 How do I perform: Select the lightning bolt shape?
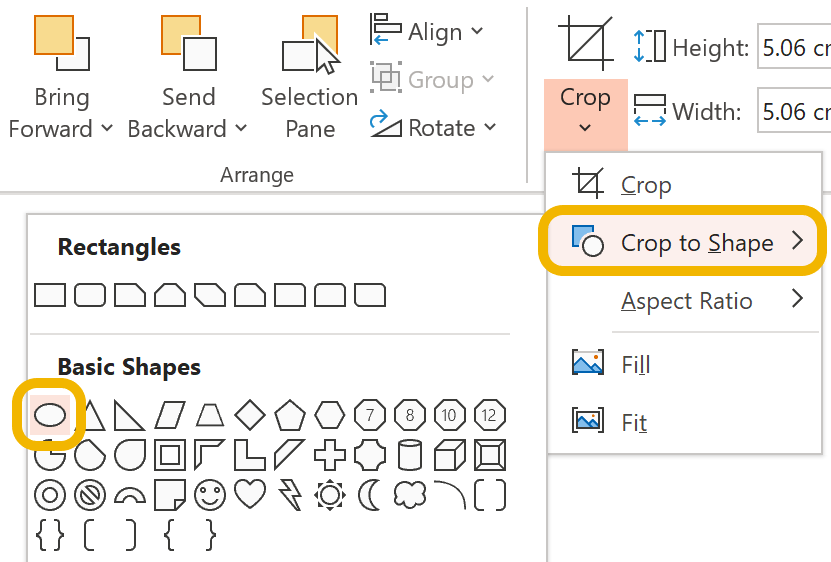pos(289,493)
